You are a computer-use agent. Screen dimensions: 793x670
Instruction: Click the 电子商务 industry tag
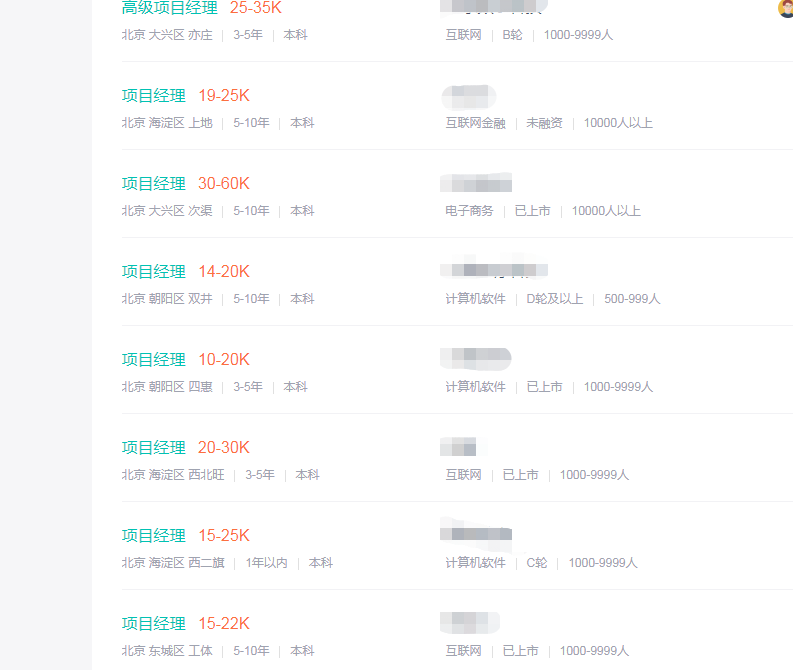(x=469, y=211)
